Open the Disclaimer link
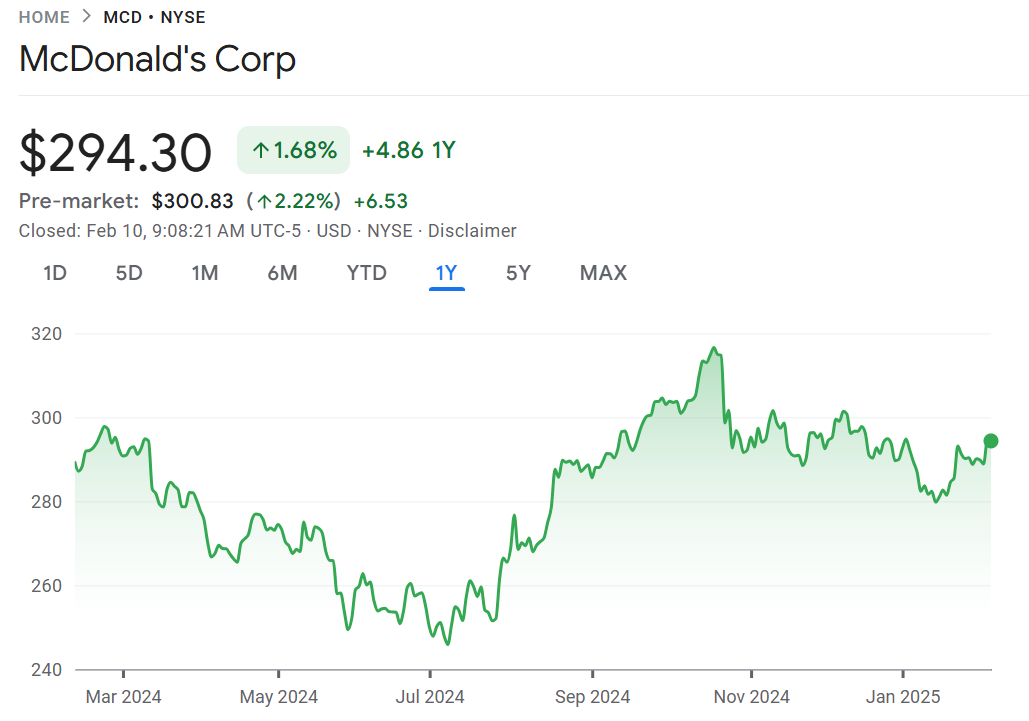 472,231
